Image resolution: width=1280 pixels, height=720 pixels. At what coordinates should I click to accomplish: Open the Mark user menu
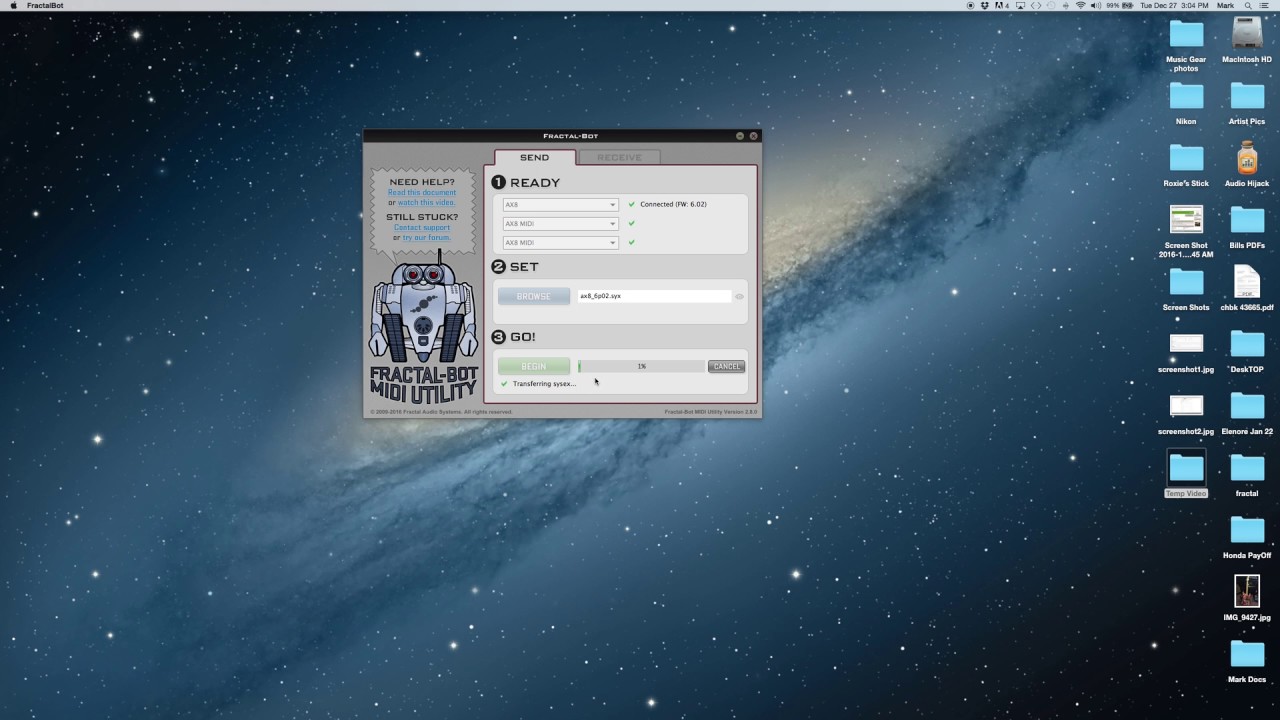(1226, 5)
